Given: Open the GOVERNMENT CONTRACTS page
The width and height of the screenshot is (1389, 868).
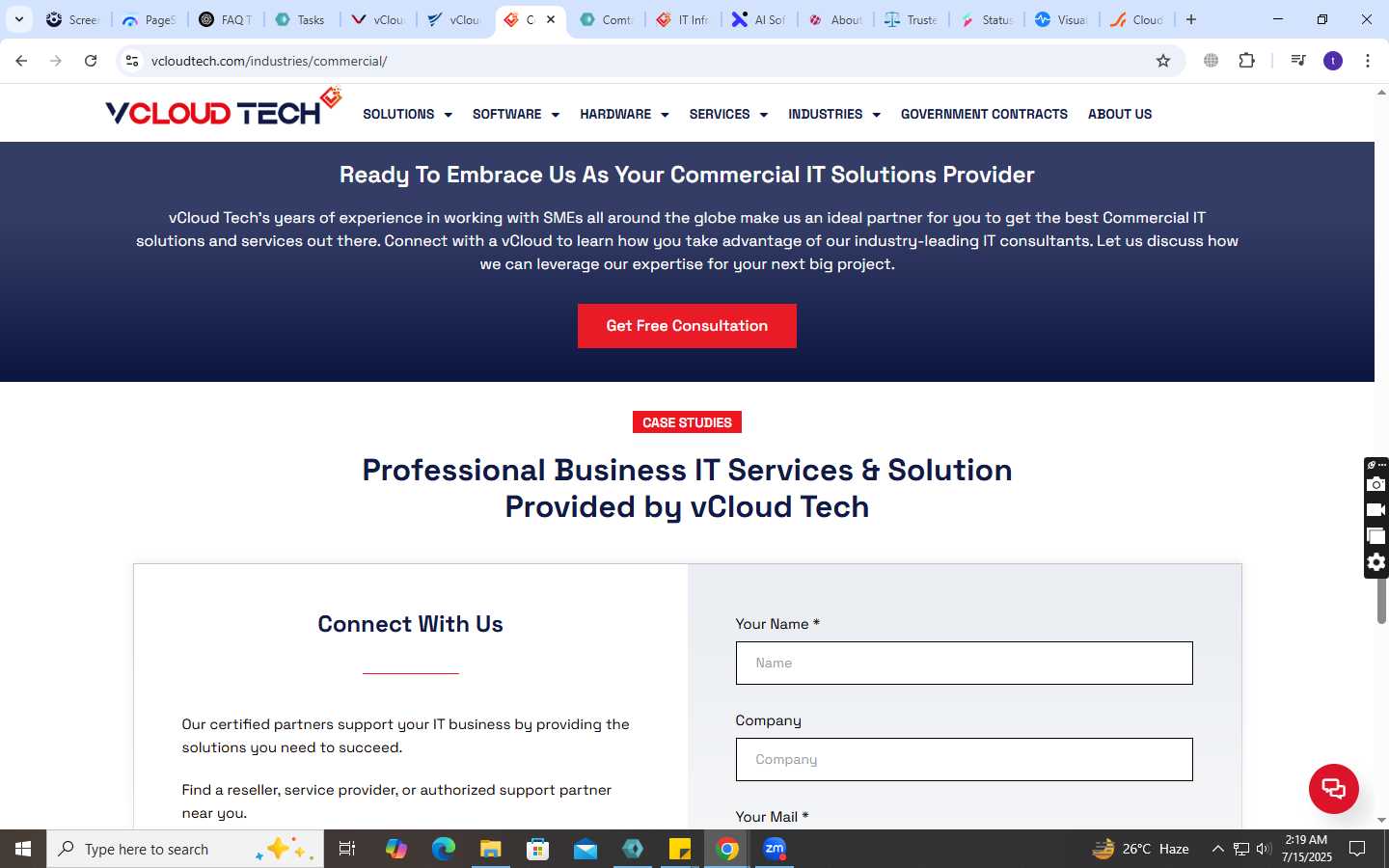Looking at the screenshot, I should [x=984, y=114].
